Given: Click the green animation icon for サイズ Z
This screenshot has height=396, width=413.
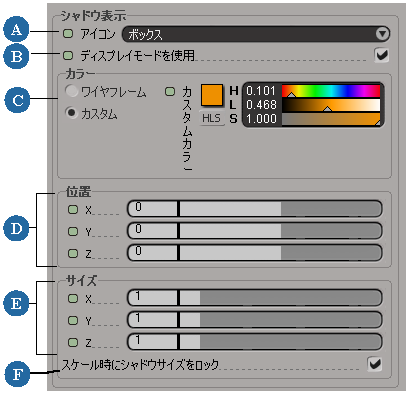Looking at the screenshot, I should coord(73,342).
